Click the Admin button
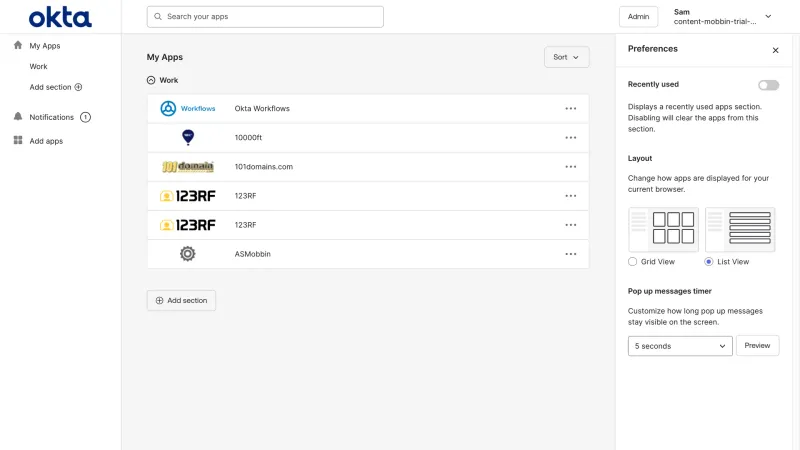Screen dimensions: 800x450 [x=638, y=16]
